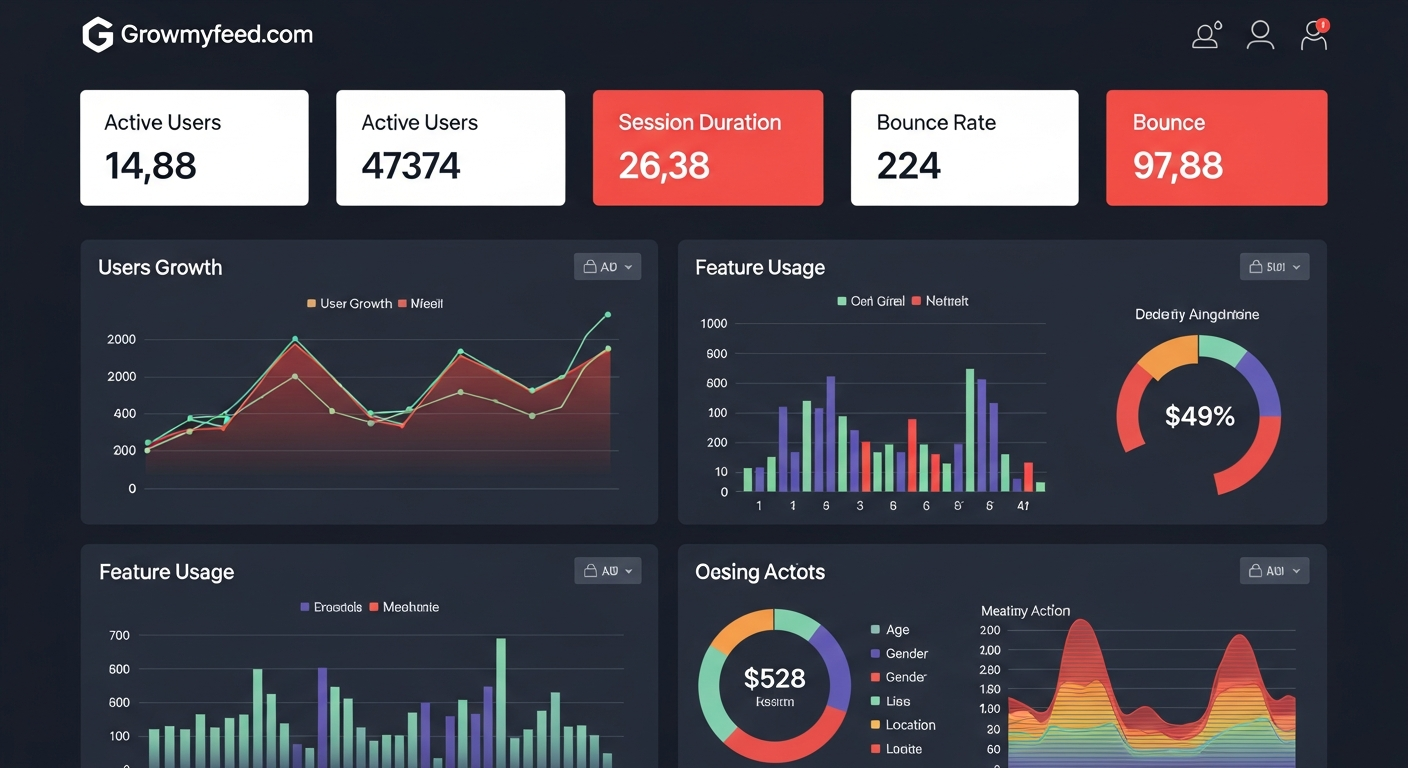Click the lock icon on Users Growth chart
This screenshot has height=768, width=1408.
(x=590, y=266)
